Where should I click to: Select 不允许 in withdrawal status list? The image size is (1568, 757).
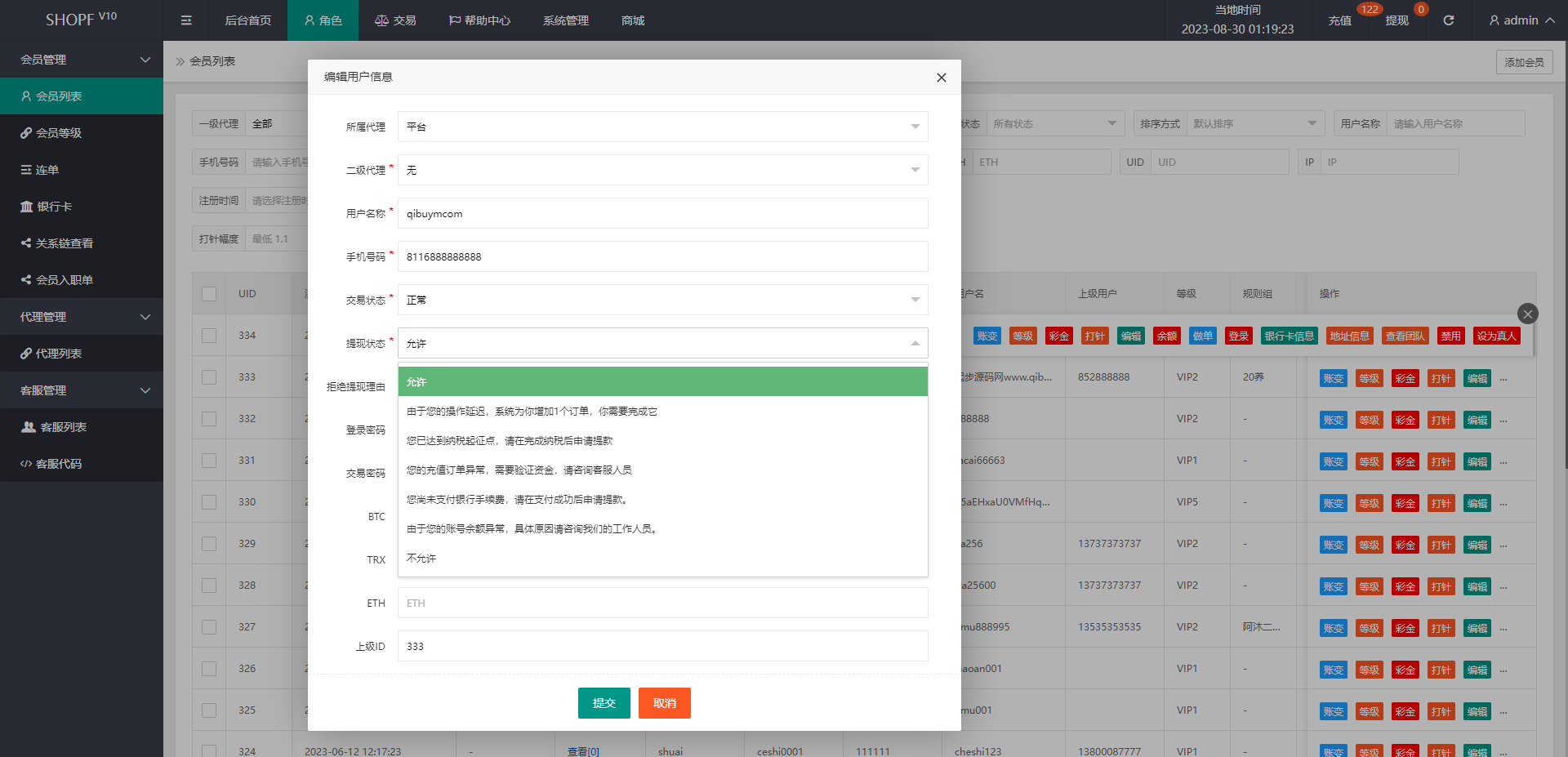point(421,559)
